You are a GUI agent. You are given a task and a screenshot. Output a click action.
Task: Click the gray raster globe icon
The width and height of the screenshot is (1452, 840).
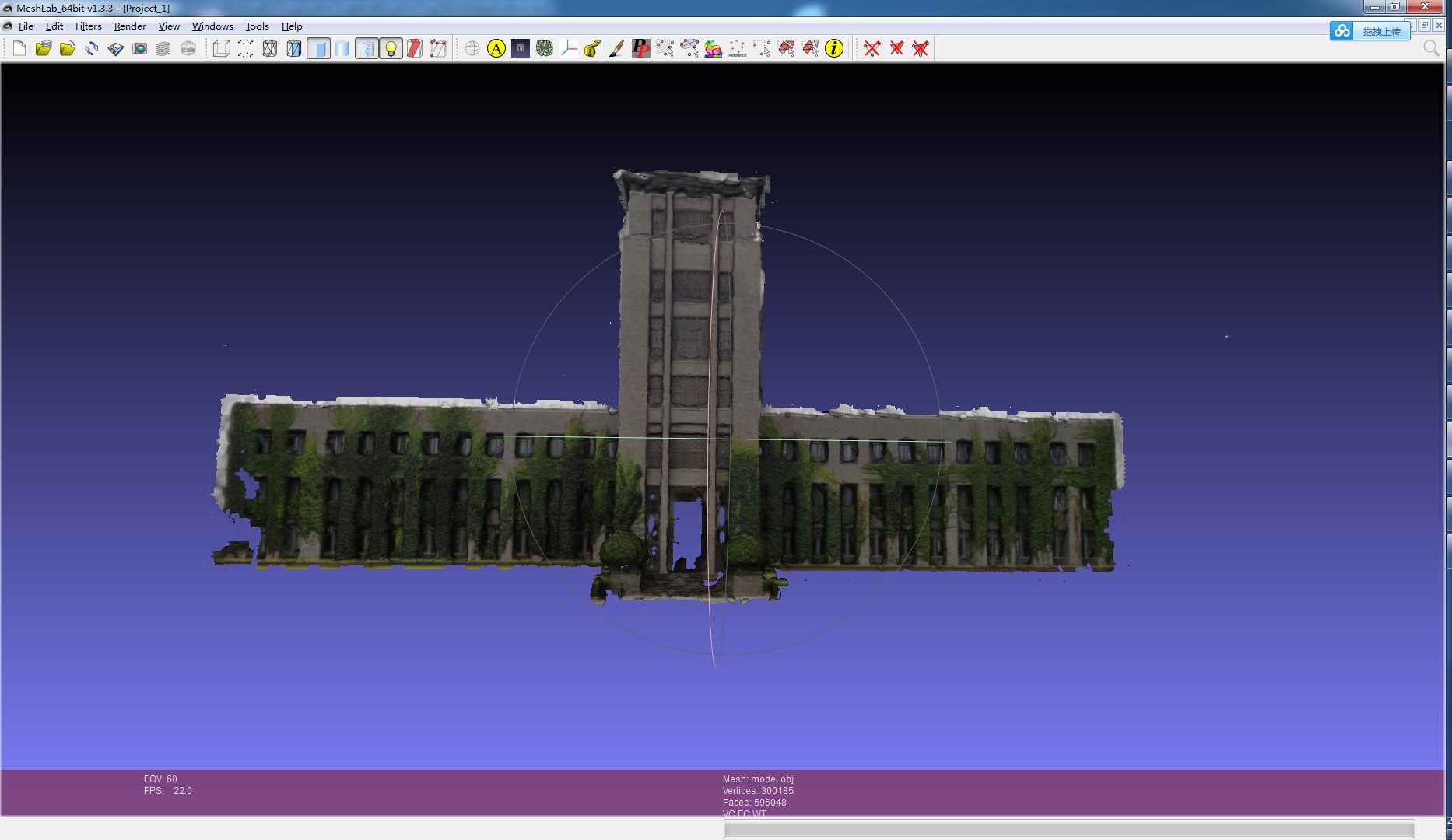point(188,48)
